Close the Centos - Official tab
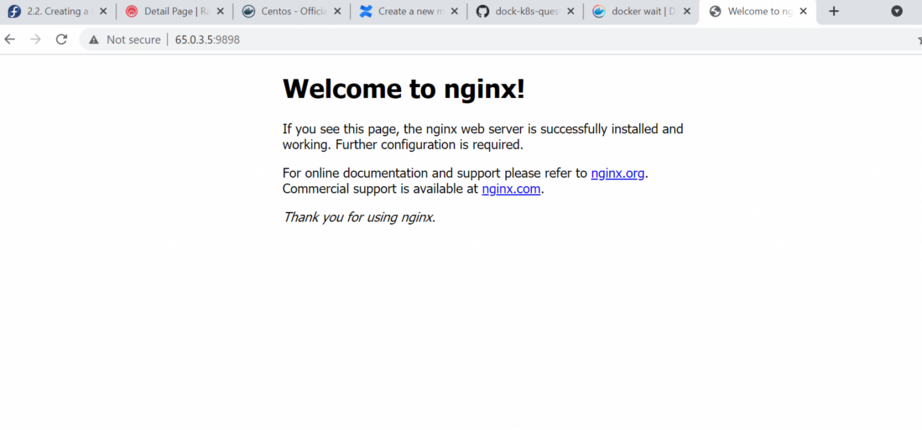The image size is (922, 430). pos(337,12)
